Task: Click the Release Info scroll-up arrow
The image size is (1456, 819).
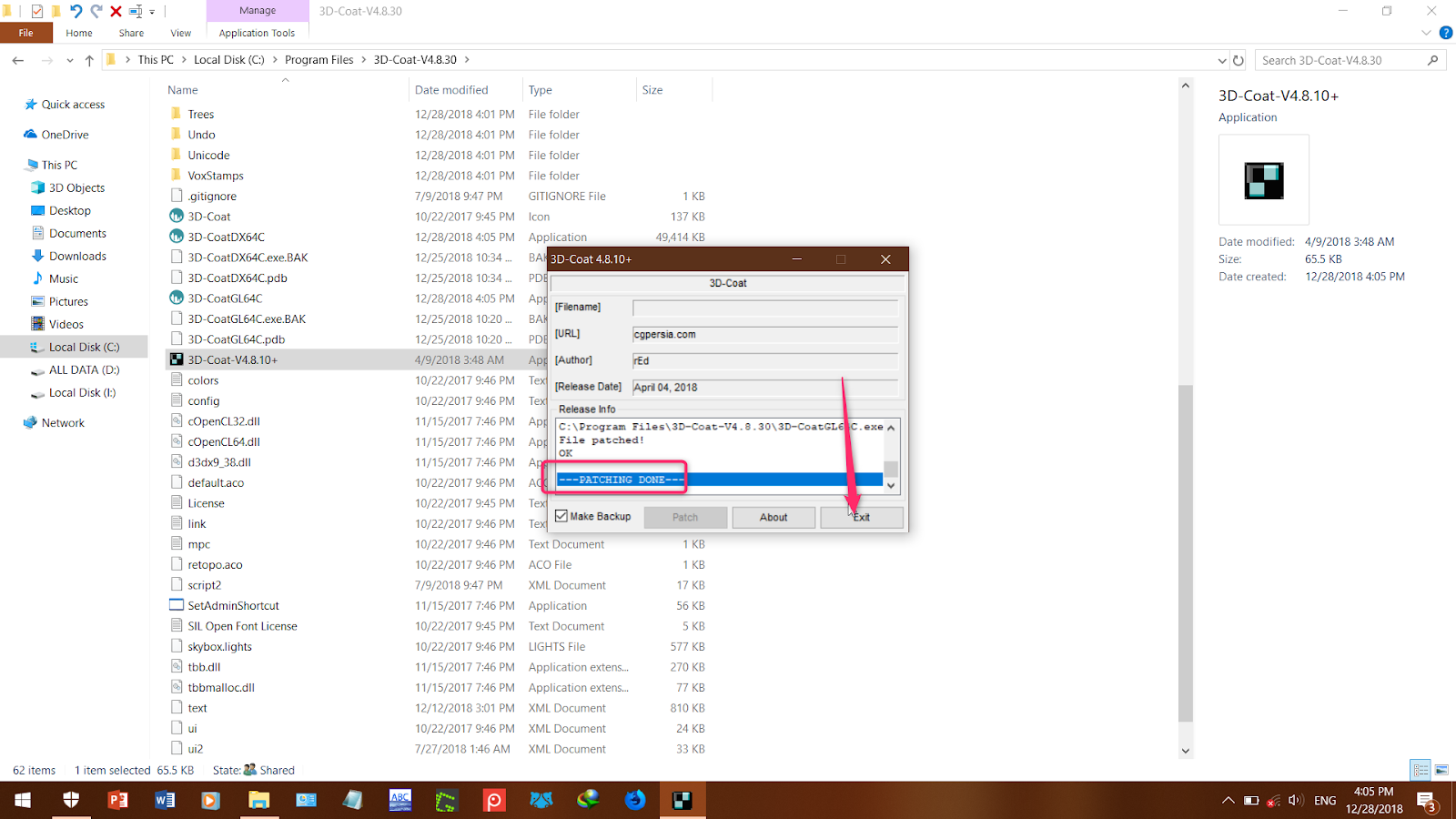Action: coord(891,428)
